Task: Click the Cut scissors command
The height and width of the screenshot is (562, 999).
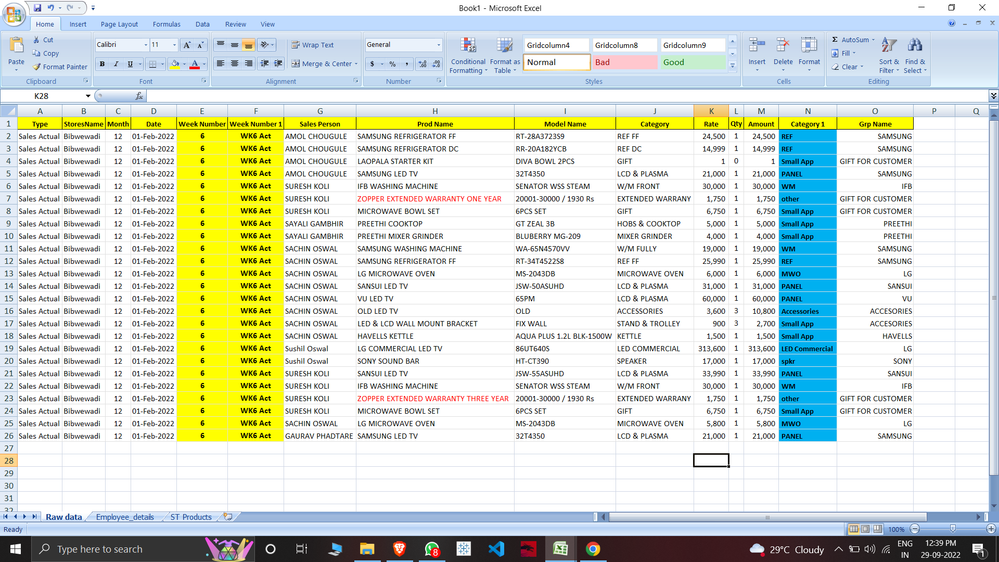Action: click(x=43, y=40)
